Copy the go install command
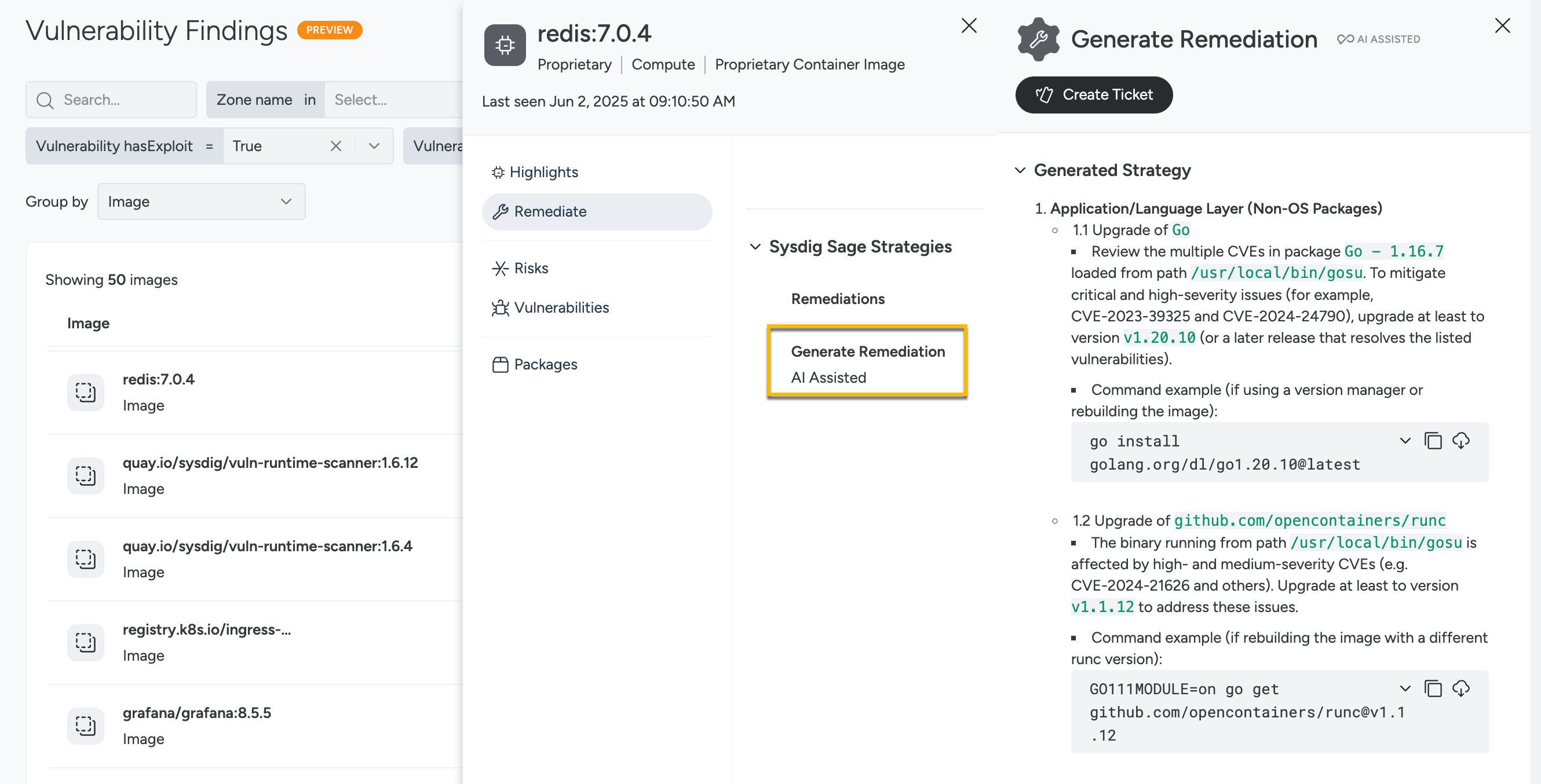The height and width of the screenshot is (784, 1541). pos(1433,441)
